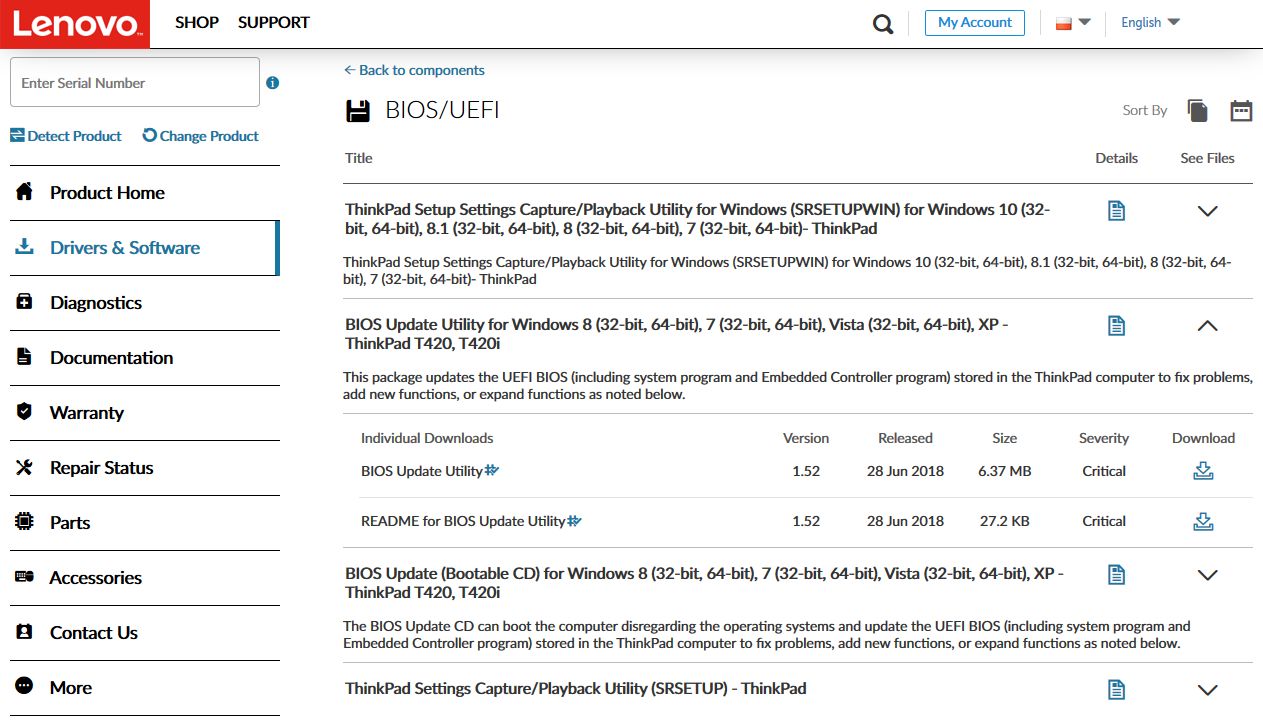This screenshot has width=1263, height=721.
Task: Open the SUPPORT menu
Action: click(x=274, y=22)
